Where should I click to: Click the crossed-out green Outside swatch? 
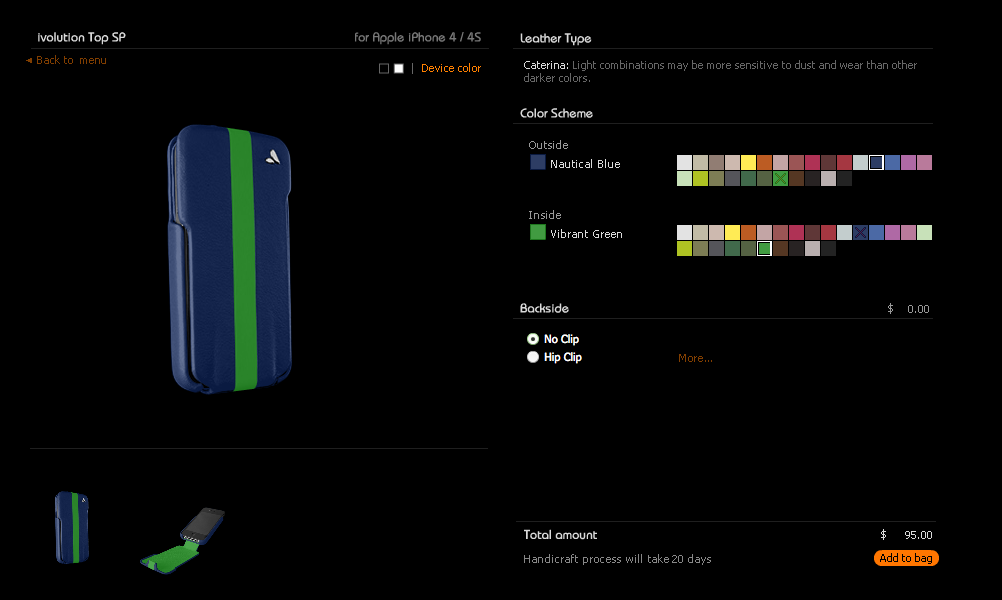(780, 178)
